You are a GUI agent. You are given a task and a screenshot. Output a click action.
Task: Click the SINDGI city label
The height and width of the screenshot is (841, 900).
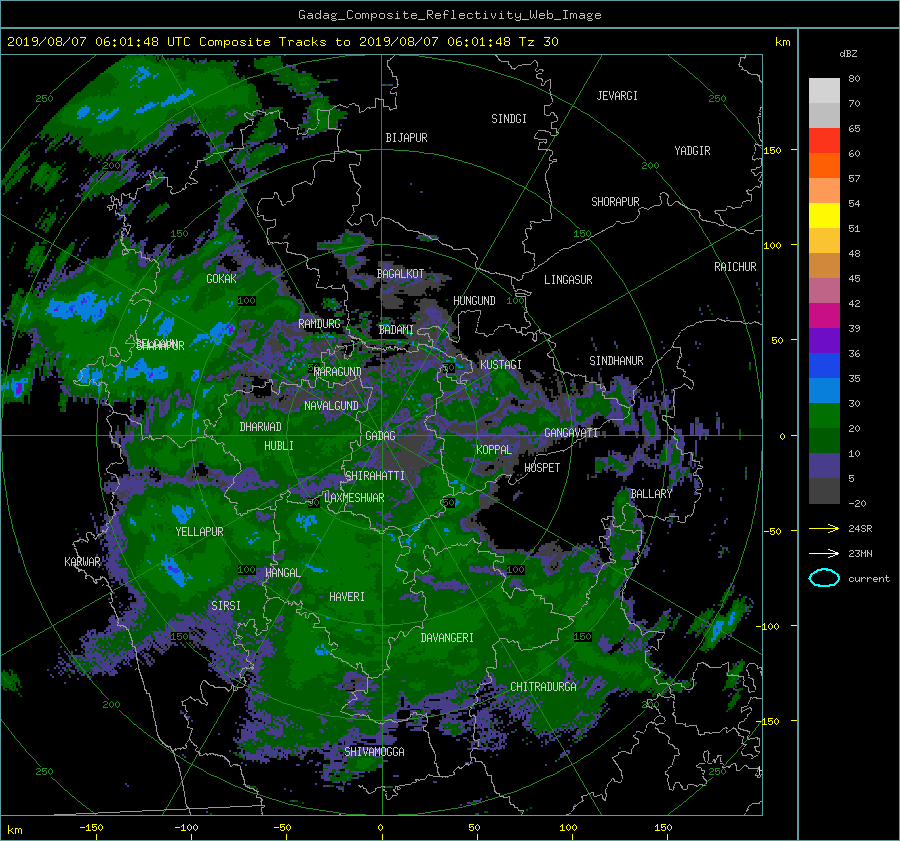click(509, 119)
